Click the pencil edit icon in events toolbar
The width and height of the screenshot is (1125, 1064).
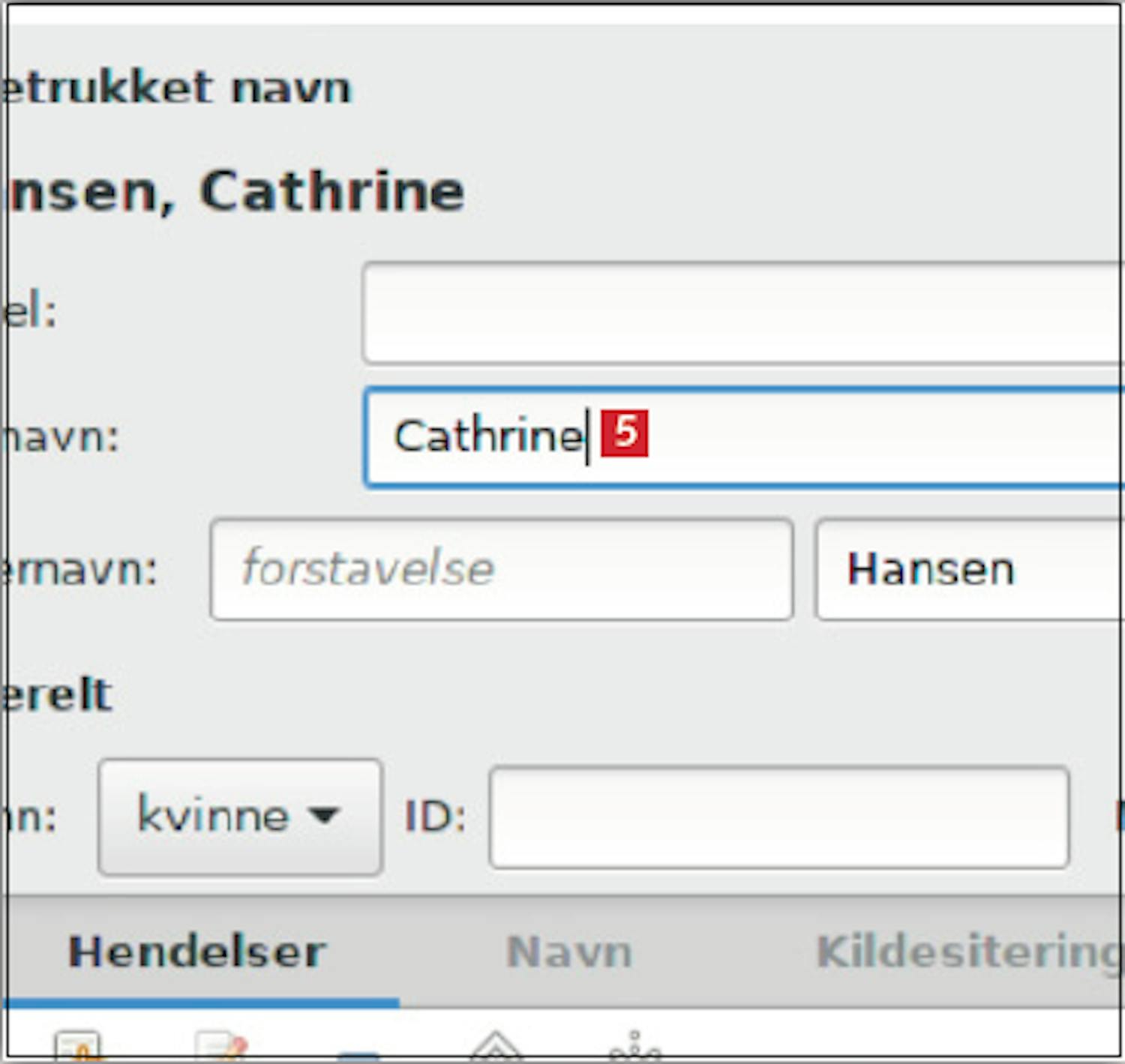coord(221,1048)
